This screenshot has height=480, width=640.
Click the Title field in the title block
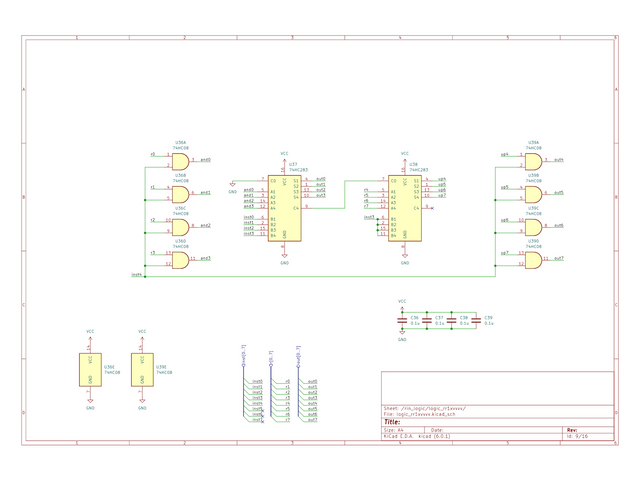tap(392, 422)
